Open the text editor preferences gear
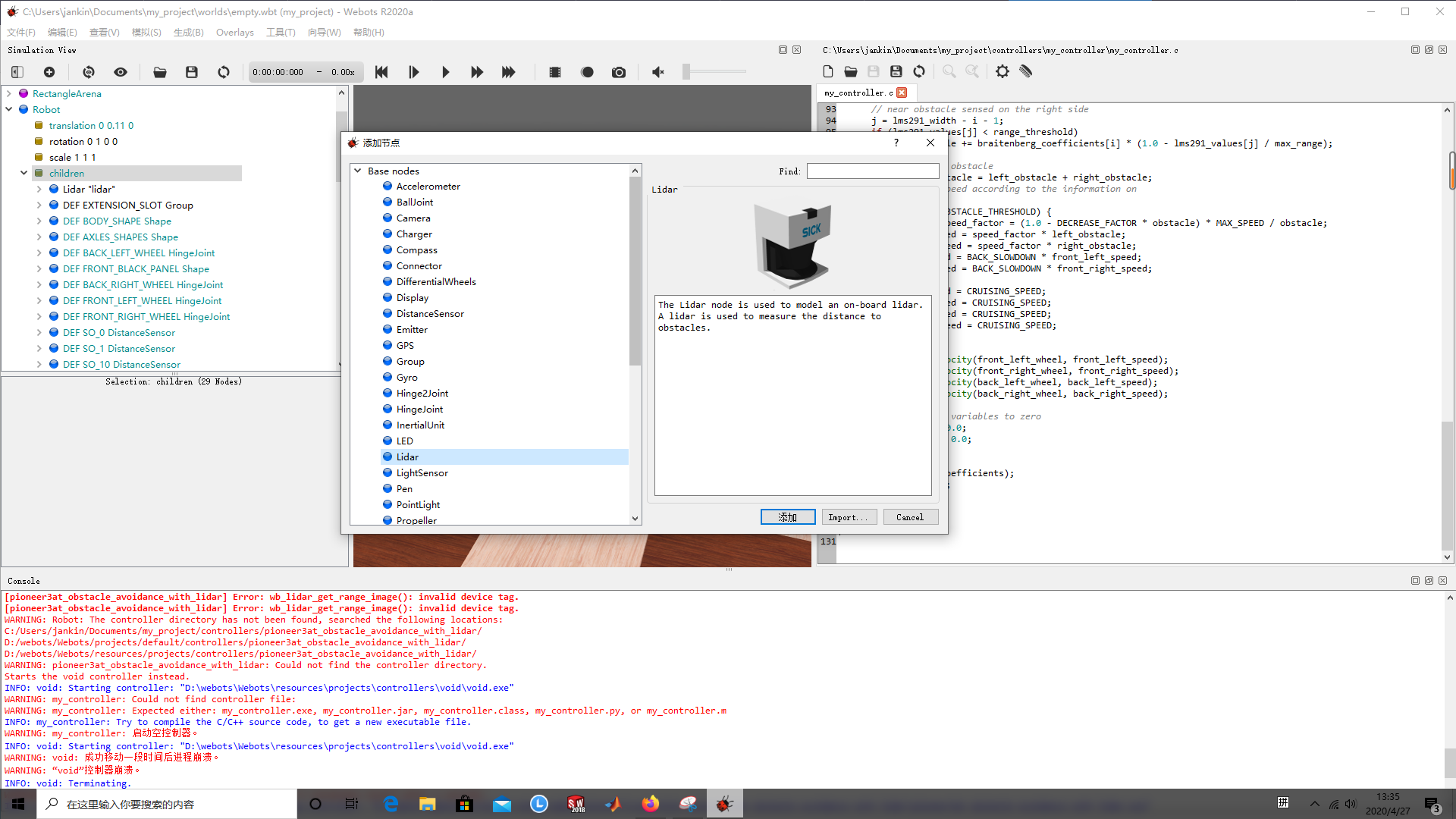1456x819 pixels. coord(1002,71)
